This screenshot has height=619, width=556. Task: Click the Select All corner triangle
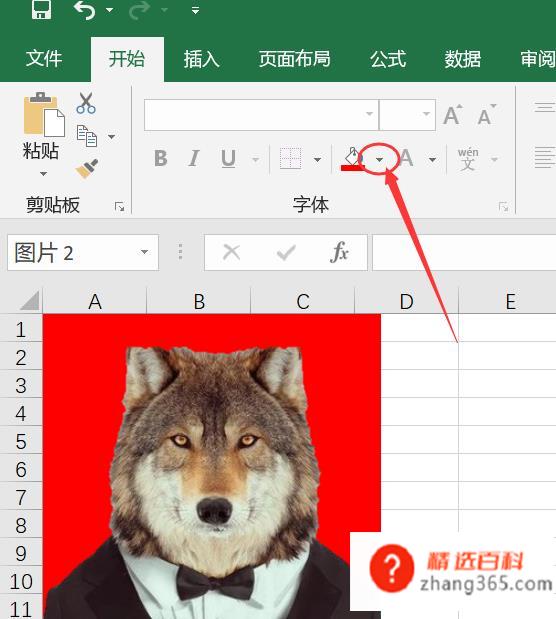pos(30,301)
